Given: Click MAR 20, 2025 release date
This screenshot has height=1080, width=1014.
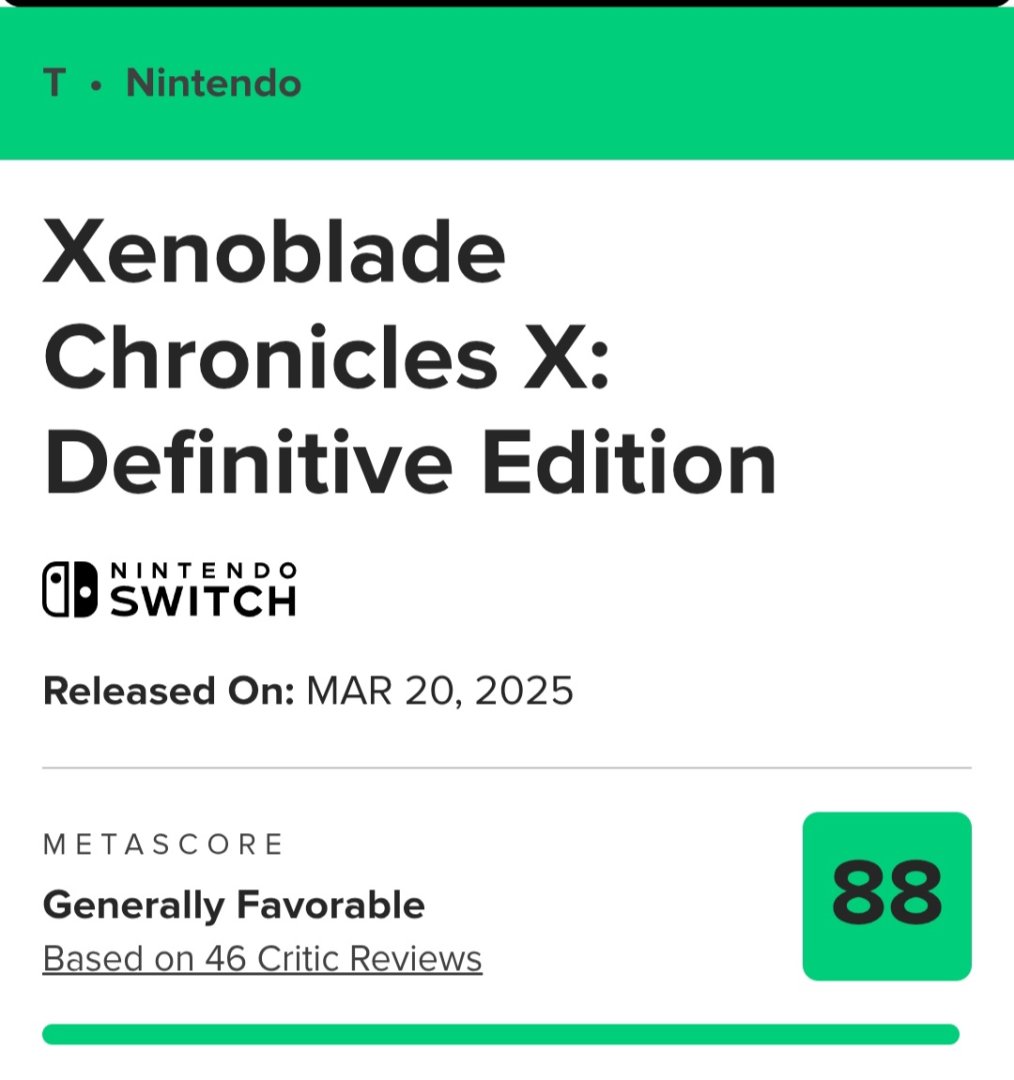Looking at the screenshot, I should tap(440, 689).
